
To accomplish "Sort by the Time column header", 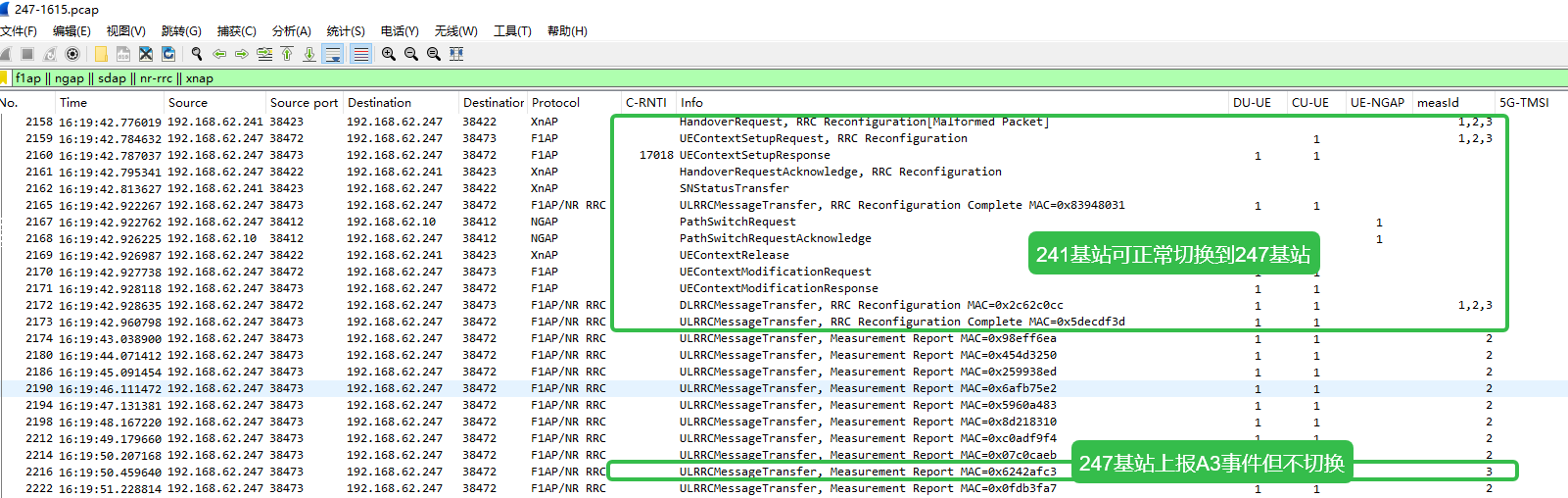I will click(73, 103).
